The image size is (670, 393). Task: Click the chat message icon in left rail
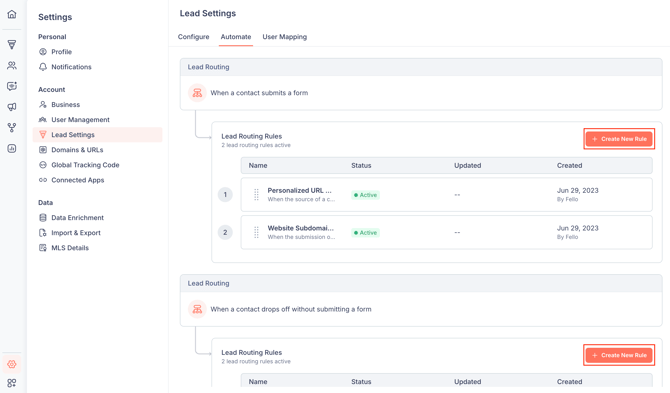(12, 86)
